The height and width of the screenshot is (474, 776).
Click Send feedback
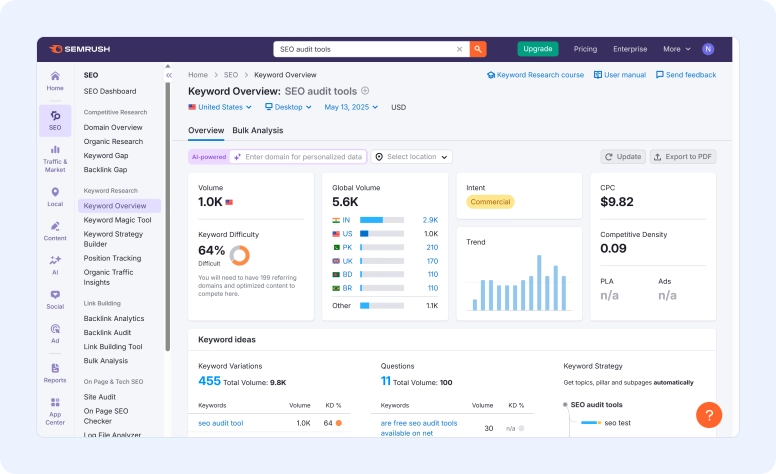[686, 75]
